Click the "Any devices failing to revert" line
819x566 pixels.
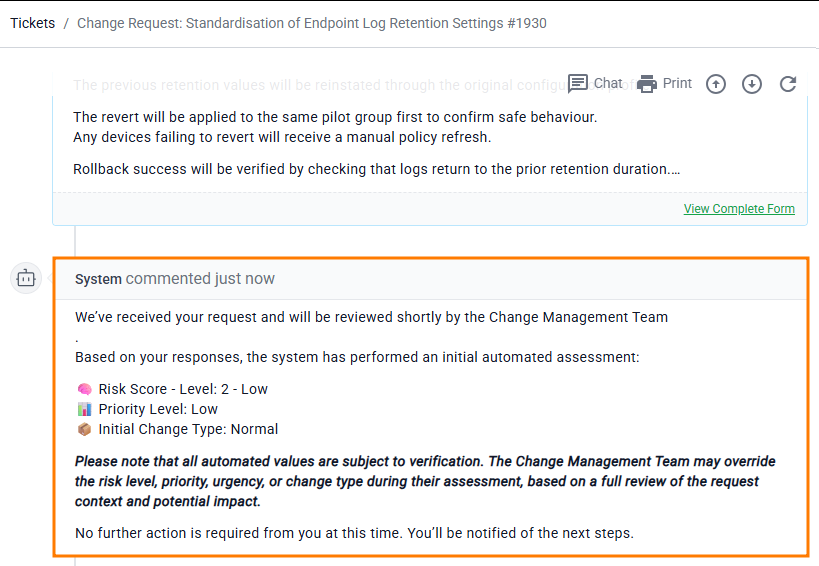click(x=282, y=137)
